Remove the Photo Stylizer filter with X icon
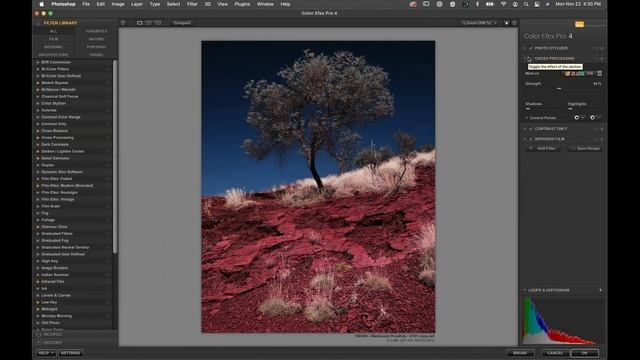The height and width of the screenshot is (360, 640). [602, 48]
